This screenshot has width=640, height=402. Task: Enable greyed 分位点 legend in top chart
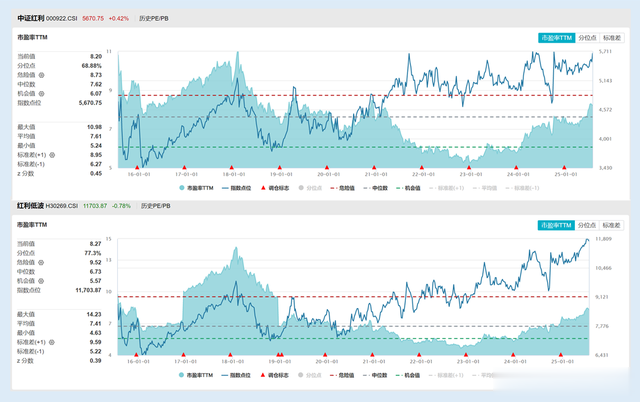310,188
